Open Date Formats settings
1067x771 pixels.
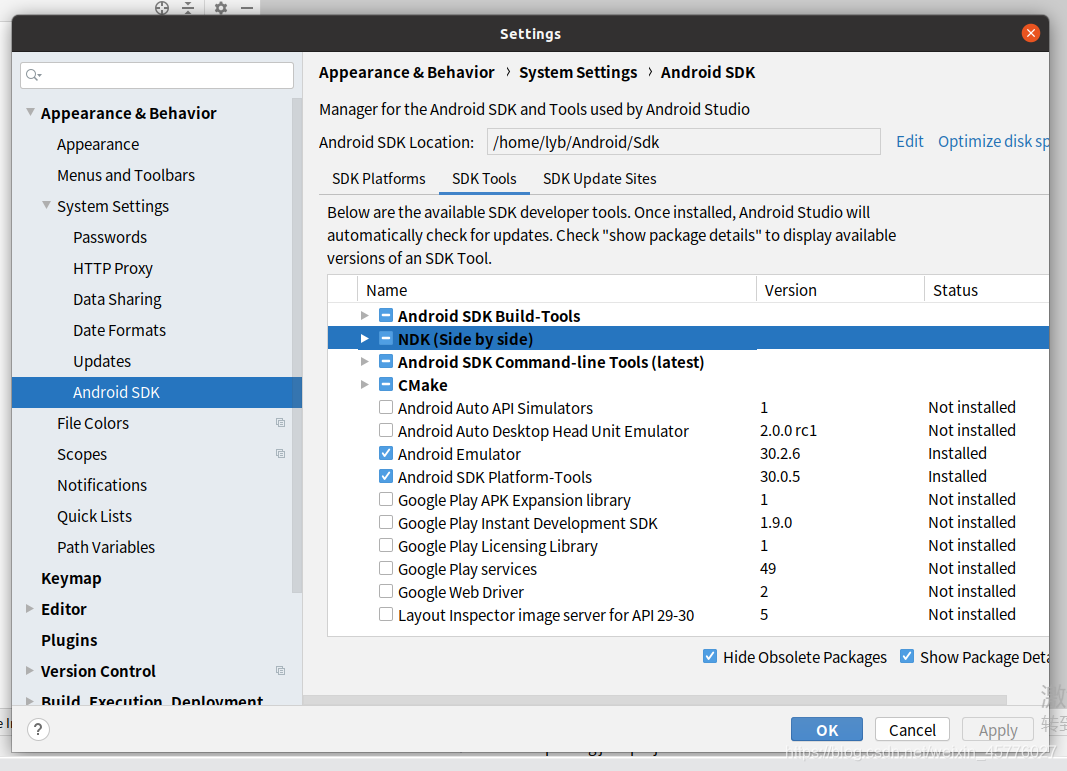coord(120,330)
